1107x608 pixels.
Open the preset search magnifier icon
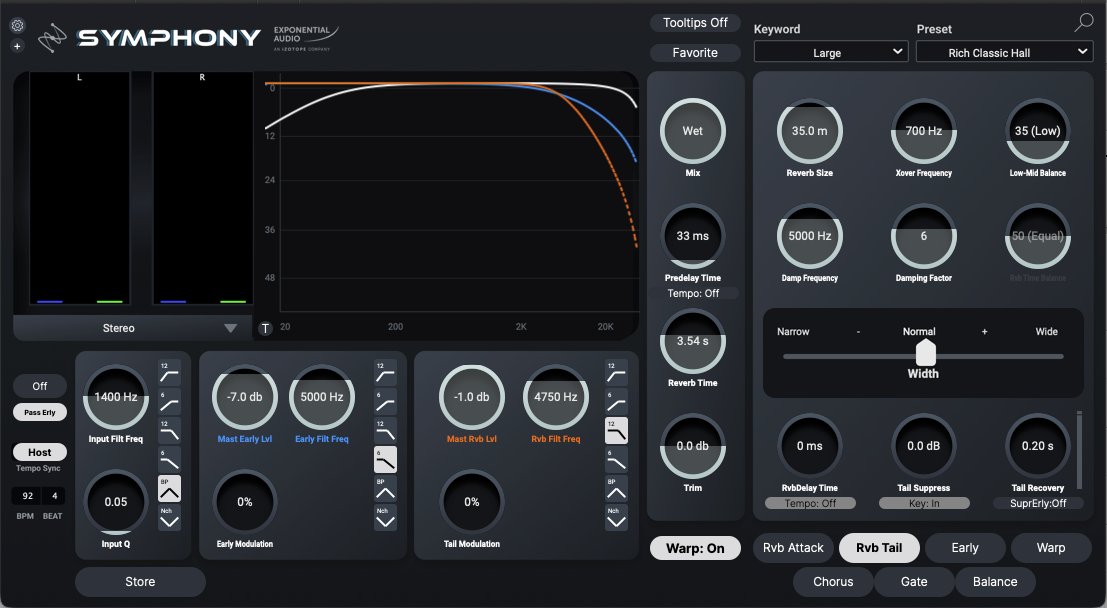click(1083, 23)
